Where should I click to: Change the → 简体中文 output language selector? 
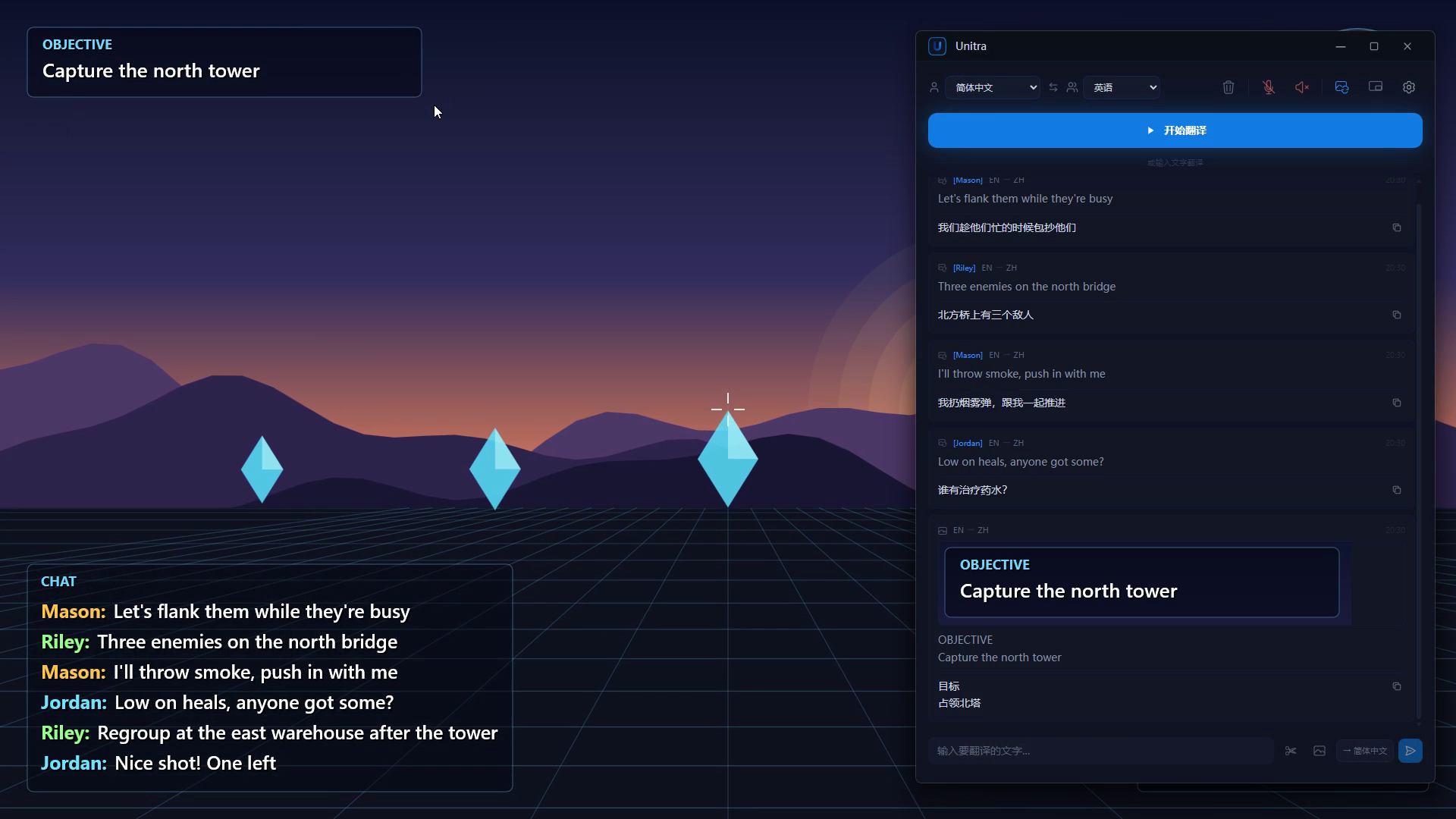(x=1365, y=751)
